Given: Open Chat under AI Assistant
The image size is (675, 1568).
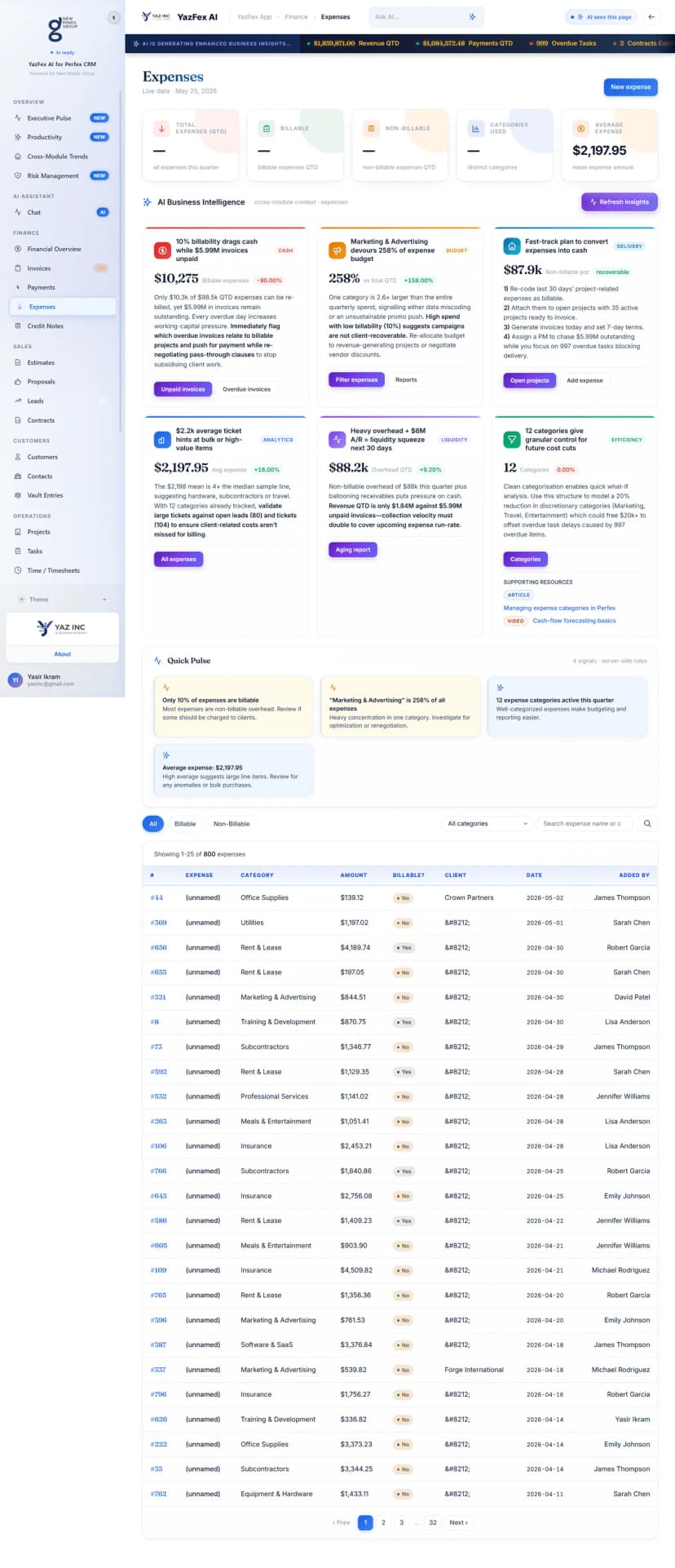Looking at the screenshot, I should pos(62,212).
